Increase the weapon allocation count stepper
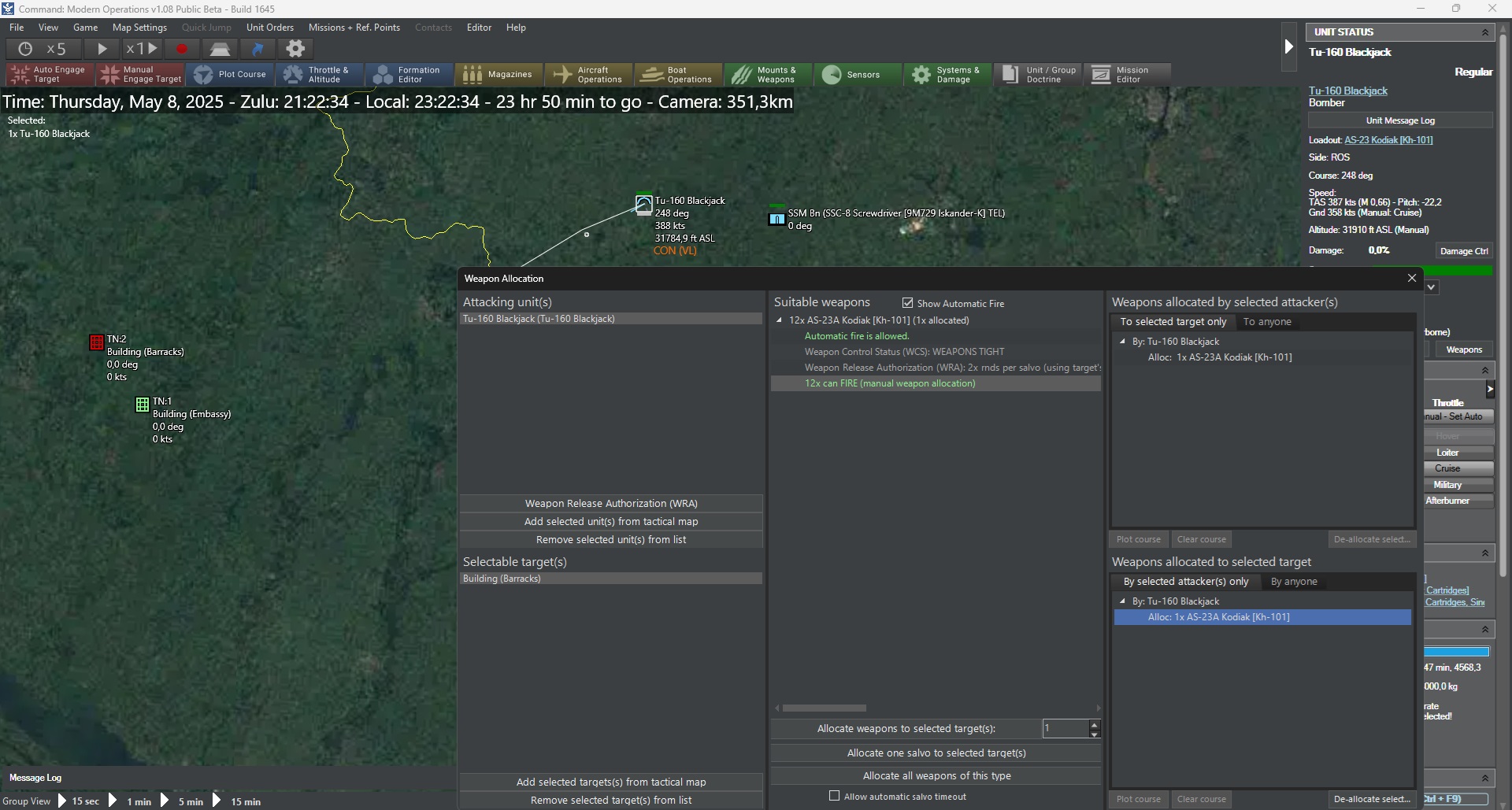Image resolution: width=1512 pixels, height=810 pixels. 1095,724
